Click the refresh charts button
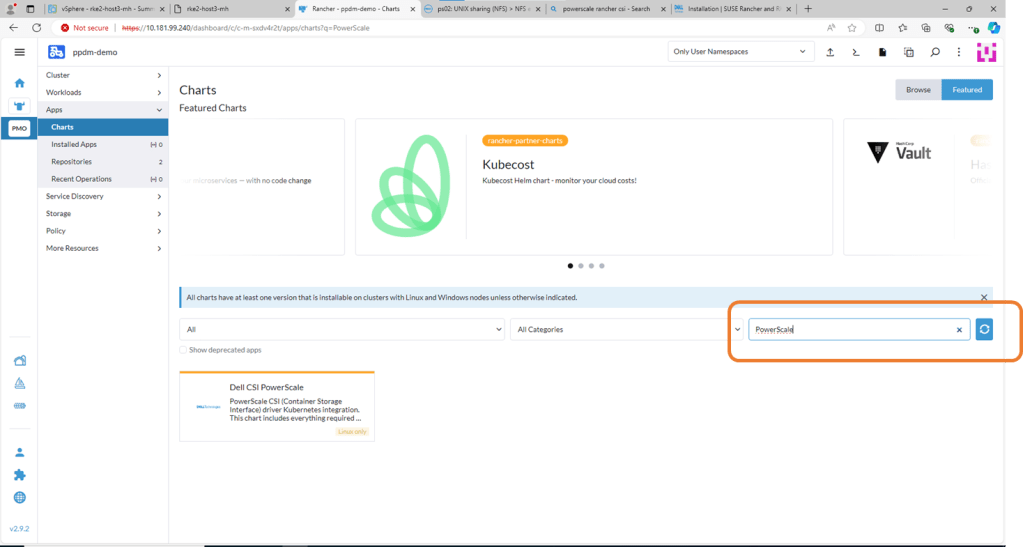This screenshot has height=547, width=1023. coord(984,329)
